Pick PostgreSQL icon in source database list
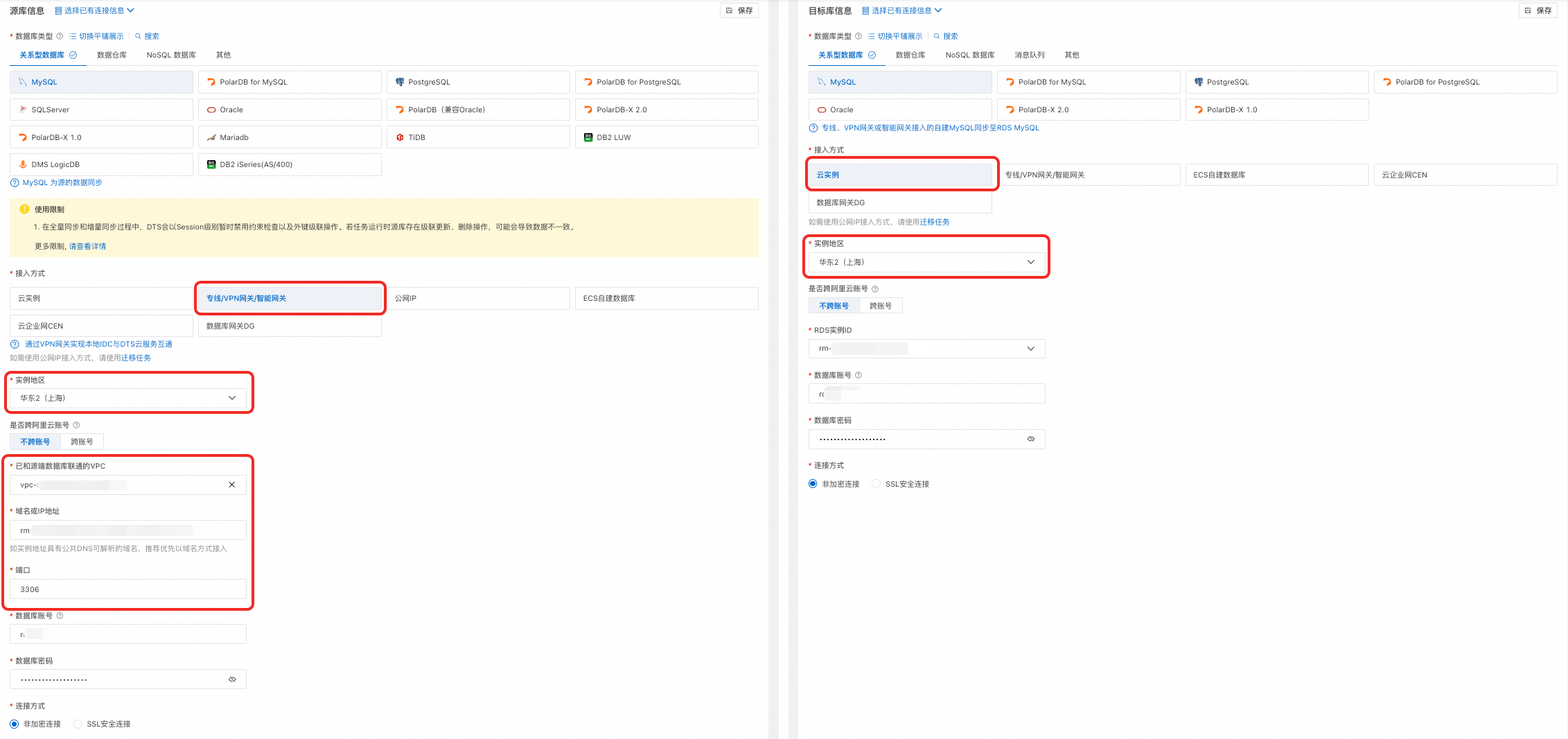 coord(400,82)
